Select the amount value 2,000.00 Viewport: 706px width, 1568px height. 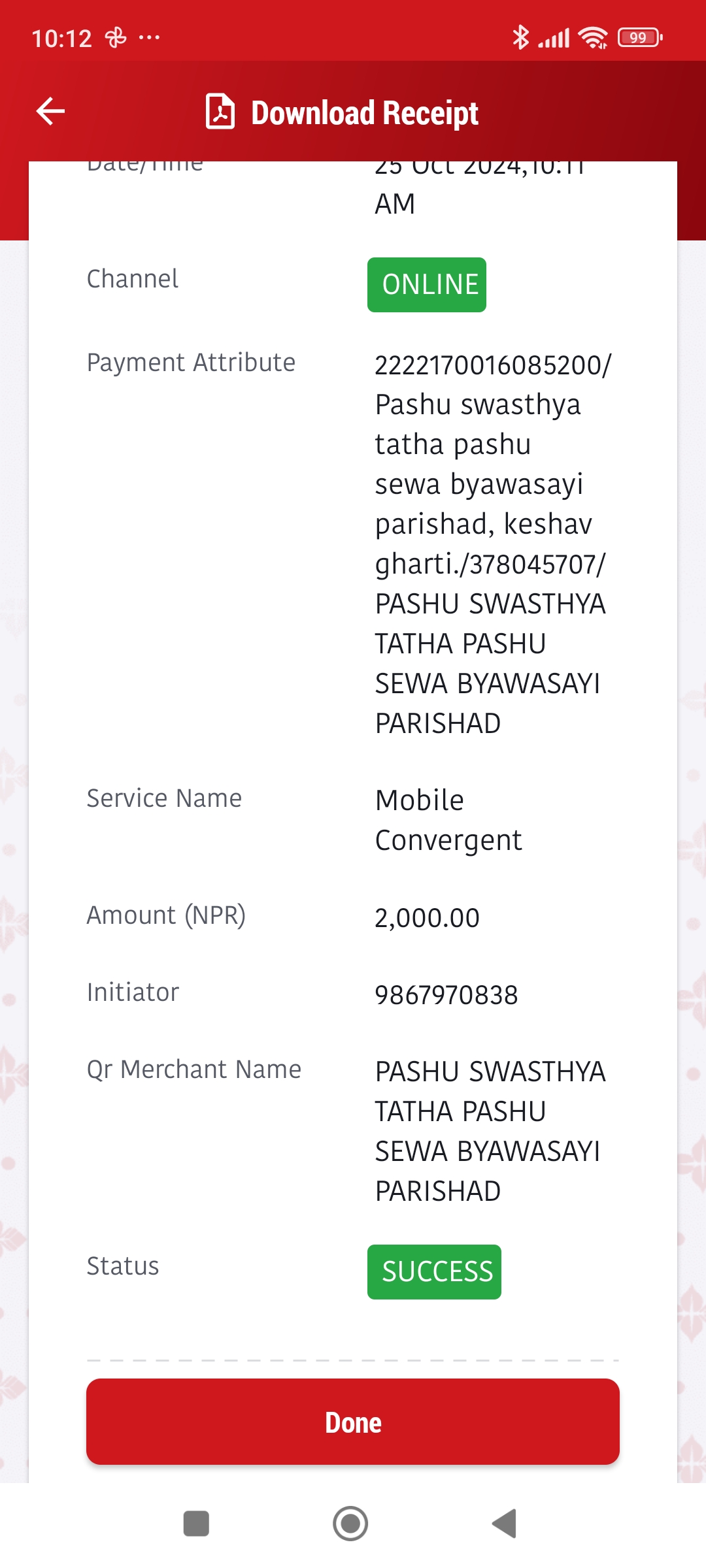(x=427, y=918)
